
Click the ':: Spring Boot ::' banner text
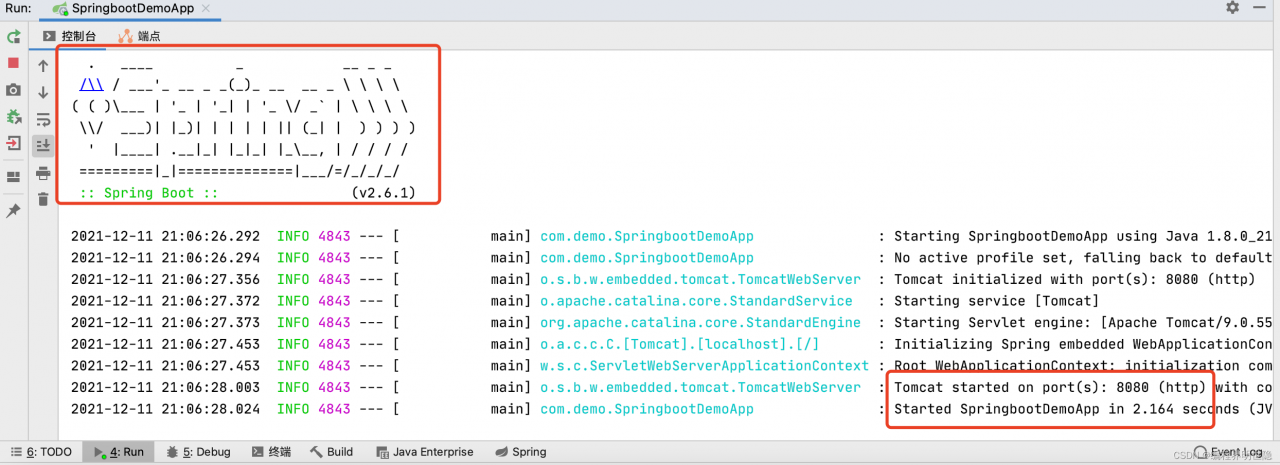click(148, 193)
